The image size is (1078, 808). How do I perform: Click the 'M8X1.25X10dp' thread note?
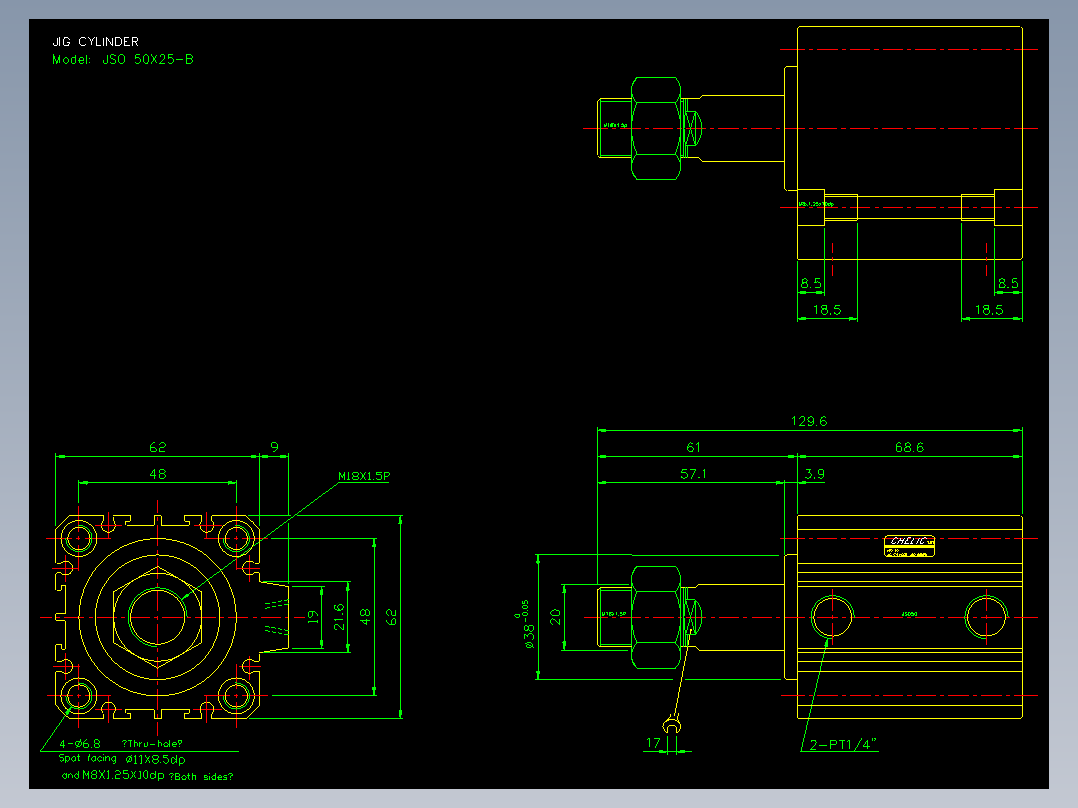click(123, 776)
